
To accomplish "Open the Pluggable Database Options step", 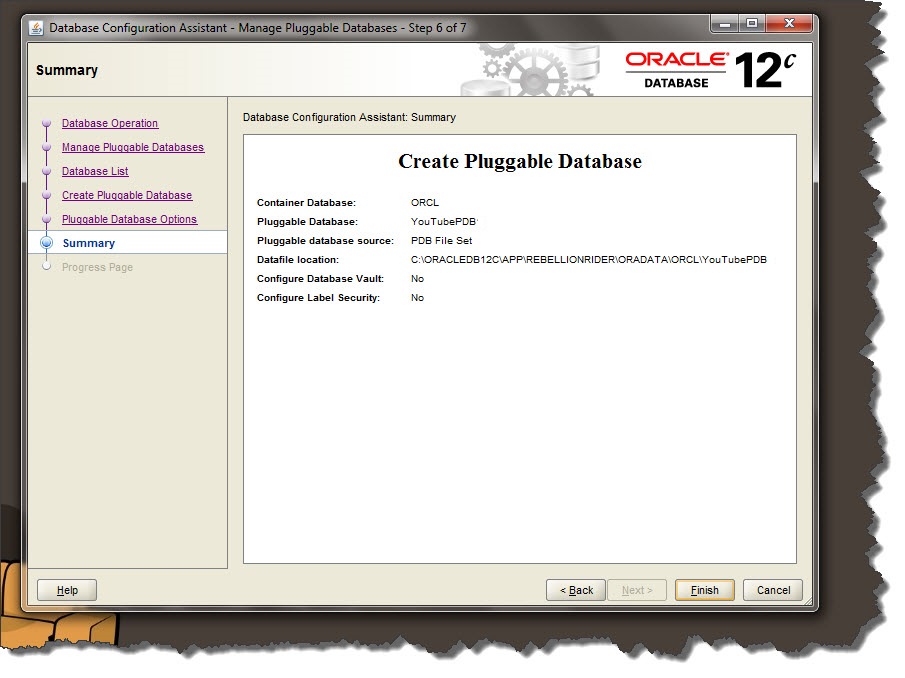I will 128,219.
